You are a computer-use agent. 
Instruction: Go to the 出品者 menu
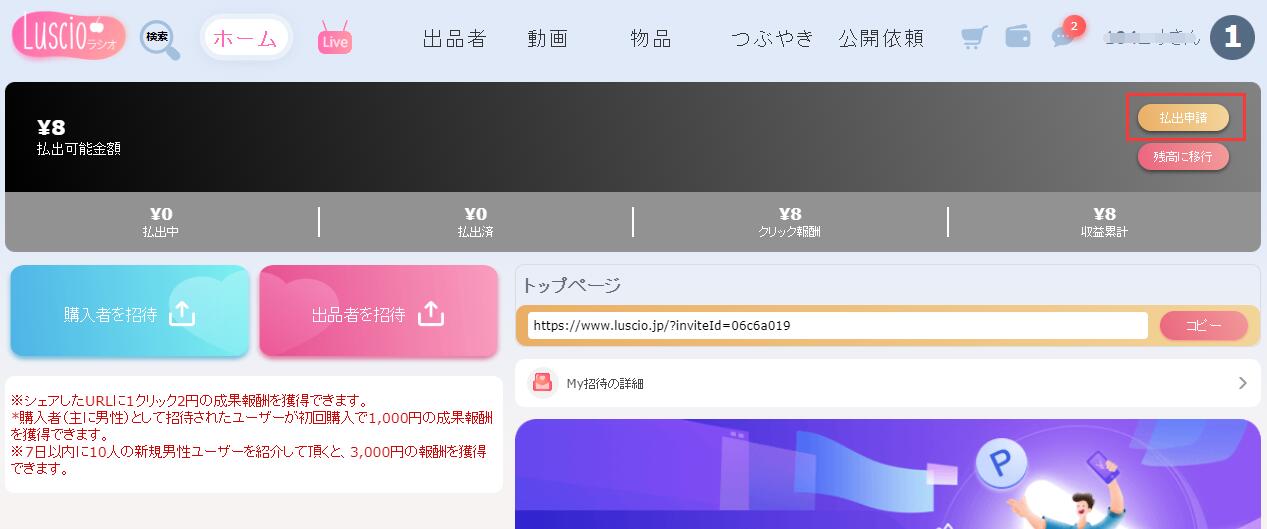[x=454, y=39]
